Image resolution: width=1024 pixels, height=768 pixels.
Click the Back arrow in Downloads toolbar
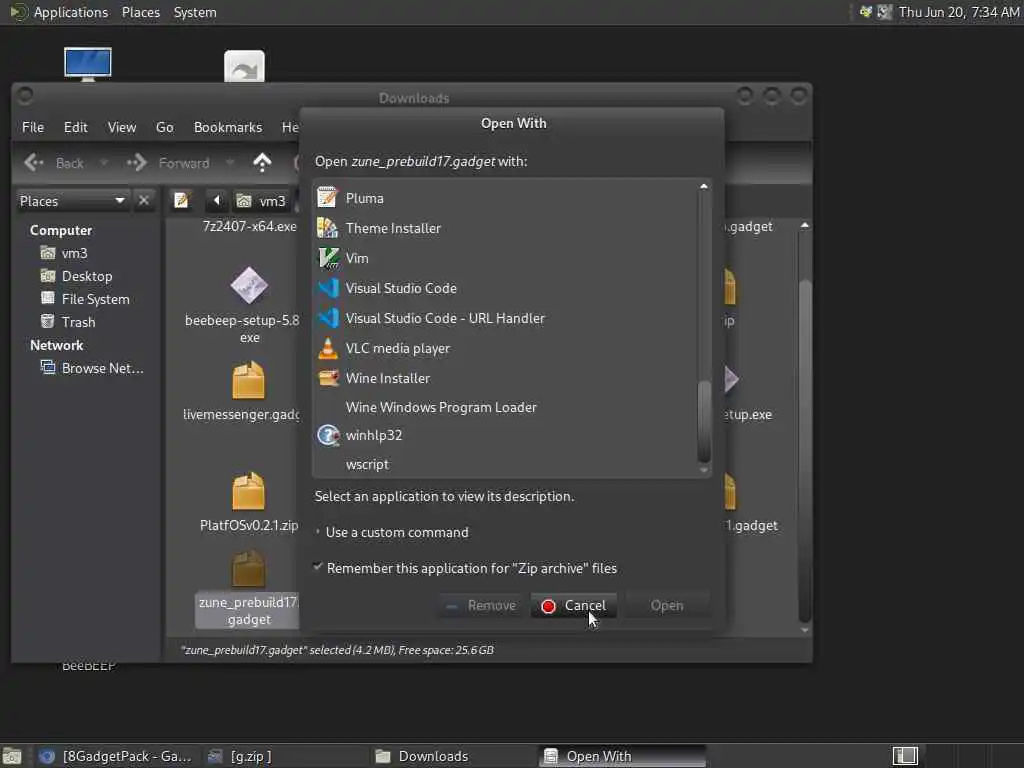click(34, 163)
